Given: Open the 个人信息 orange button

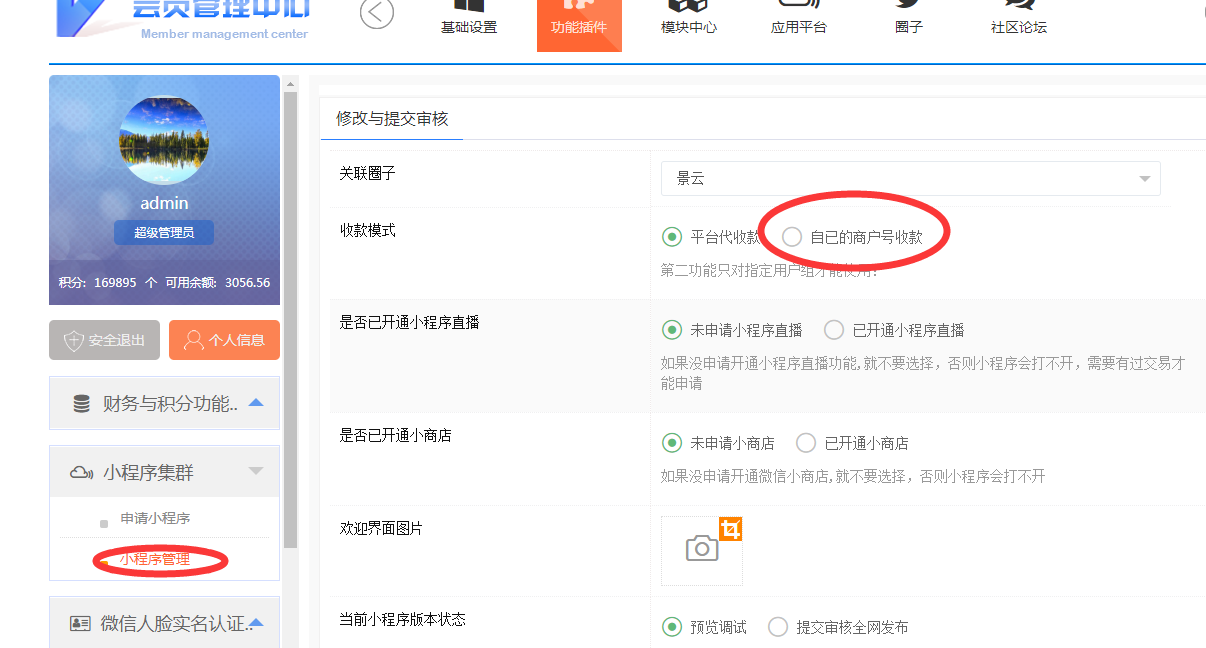Looking at the screenshot, I should [224, 340].
